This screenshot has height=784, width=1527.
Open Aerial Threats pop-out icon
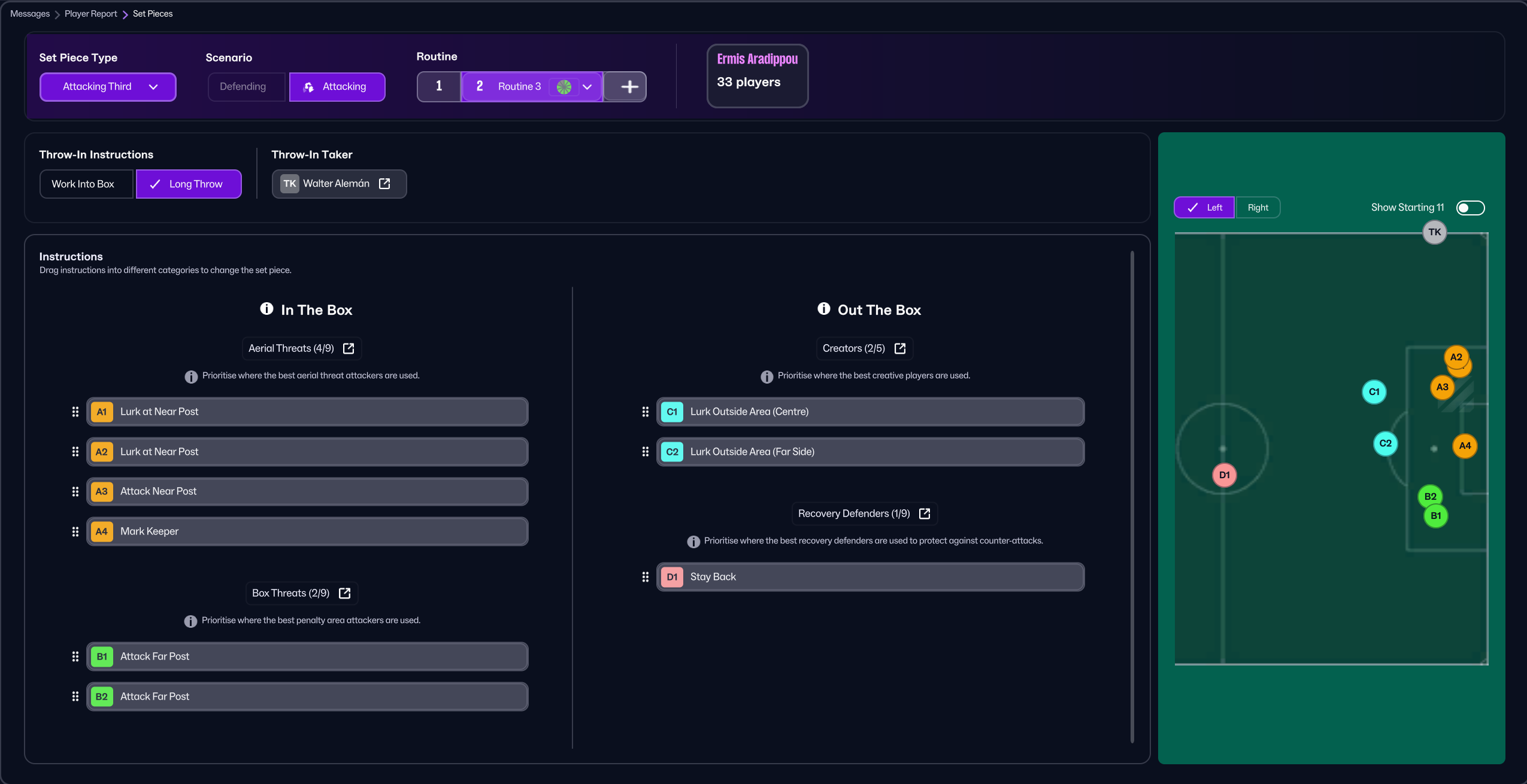349,348
